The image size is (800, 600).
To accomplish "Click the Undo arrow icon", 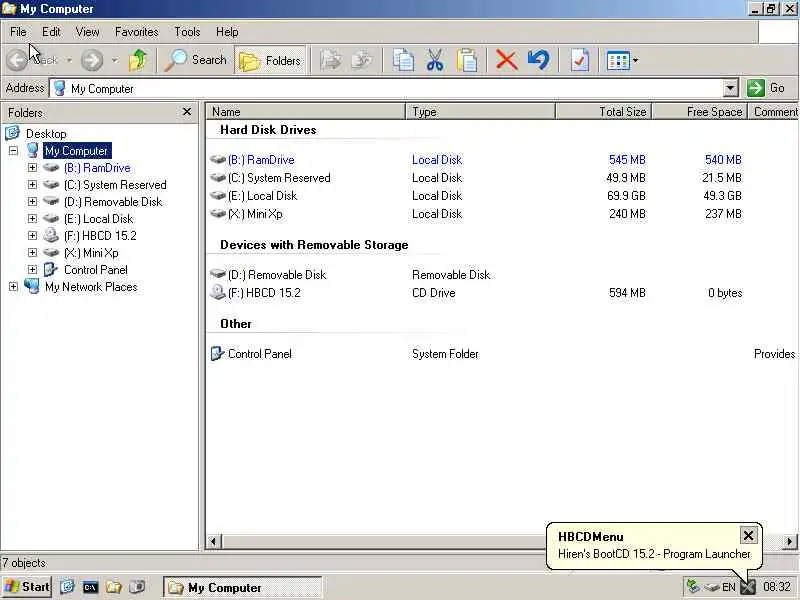I will tap(538, 60).
